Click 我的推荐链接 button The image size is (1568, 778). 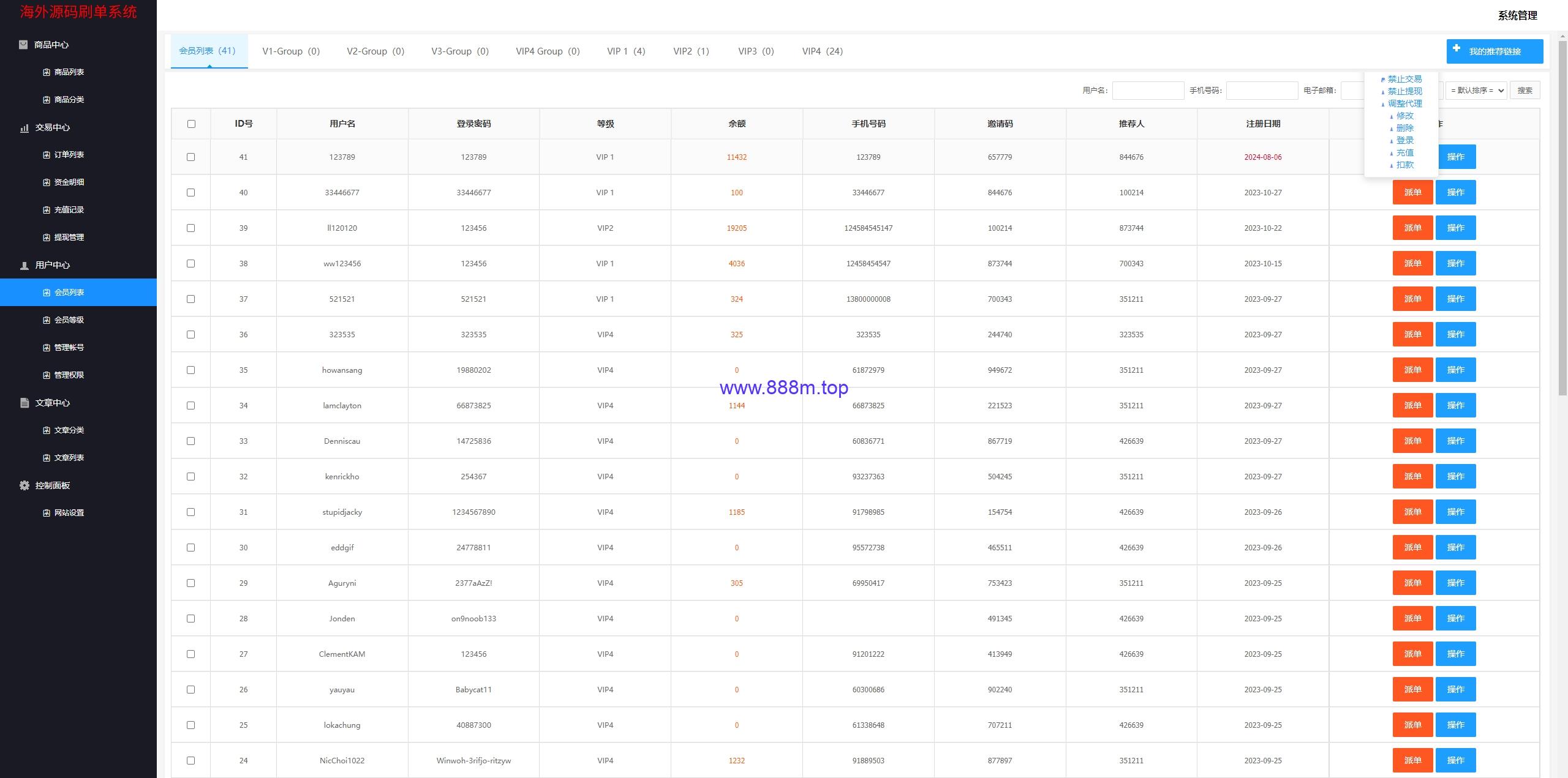tap(1494, 51)
